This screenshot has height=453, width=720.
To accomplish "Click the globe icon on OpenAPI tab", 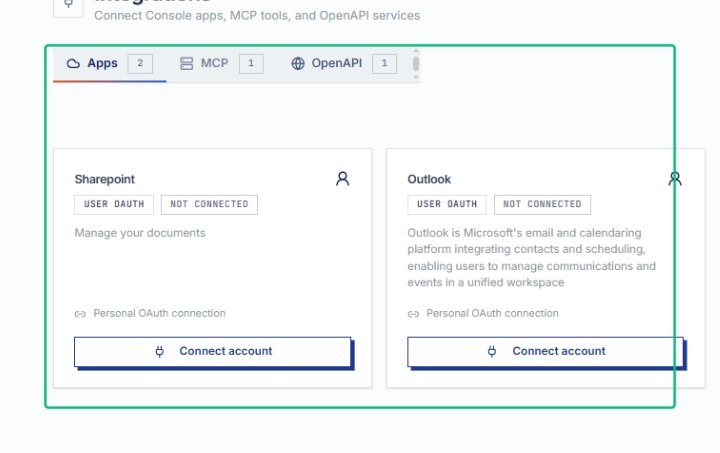I will click(298, 64).
